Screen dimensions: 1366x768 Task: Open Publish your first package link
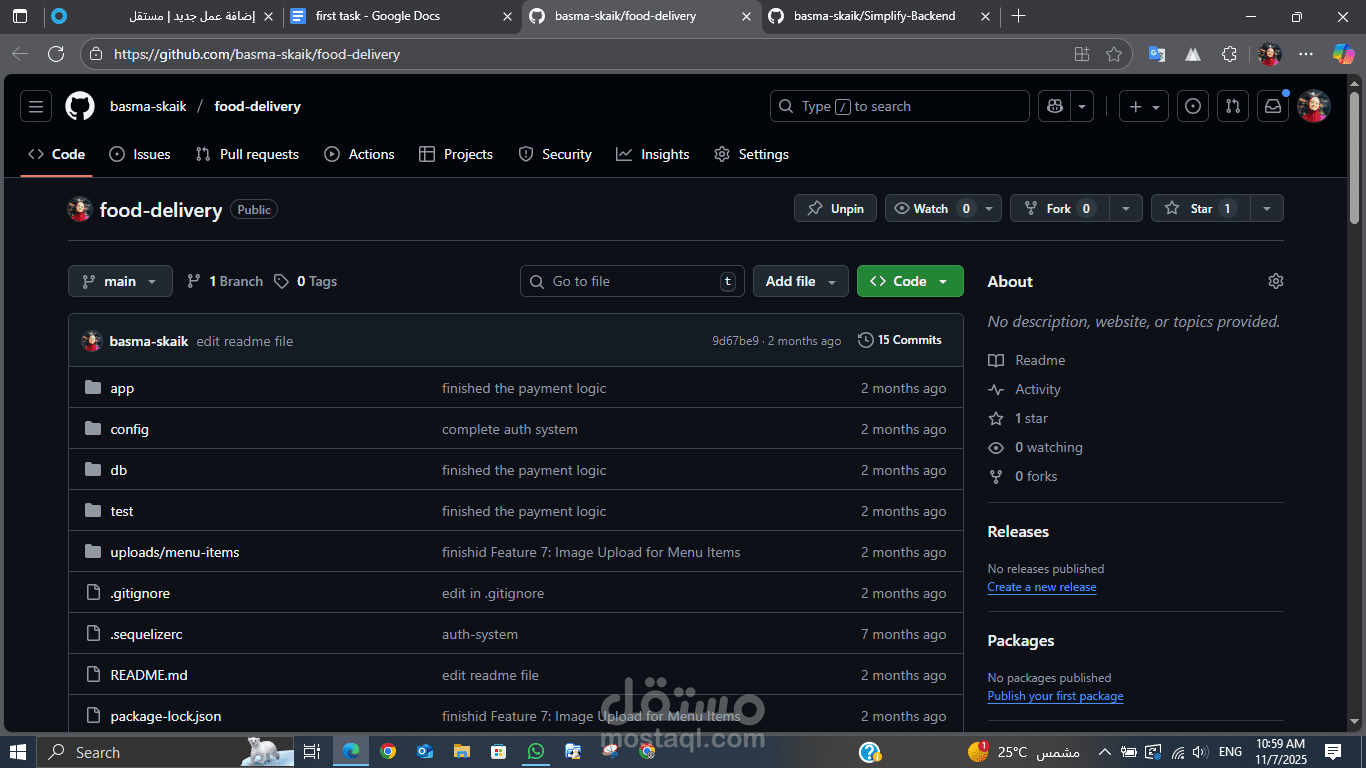pos(1055,696)
